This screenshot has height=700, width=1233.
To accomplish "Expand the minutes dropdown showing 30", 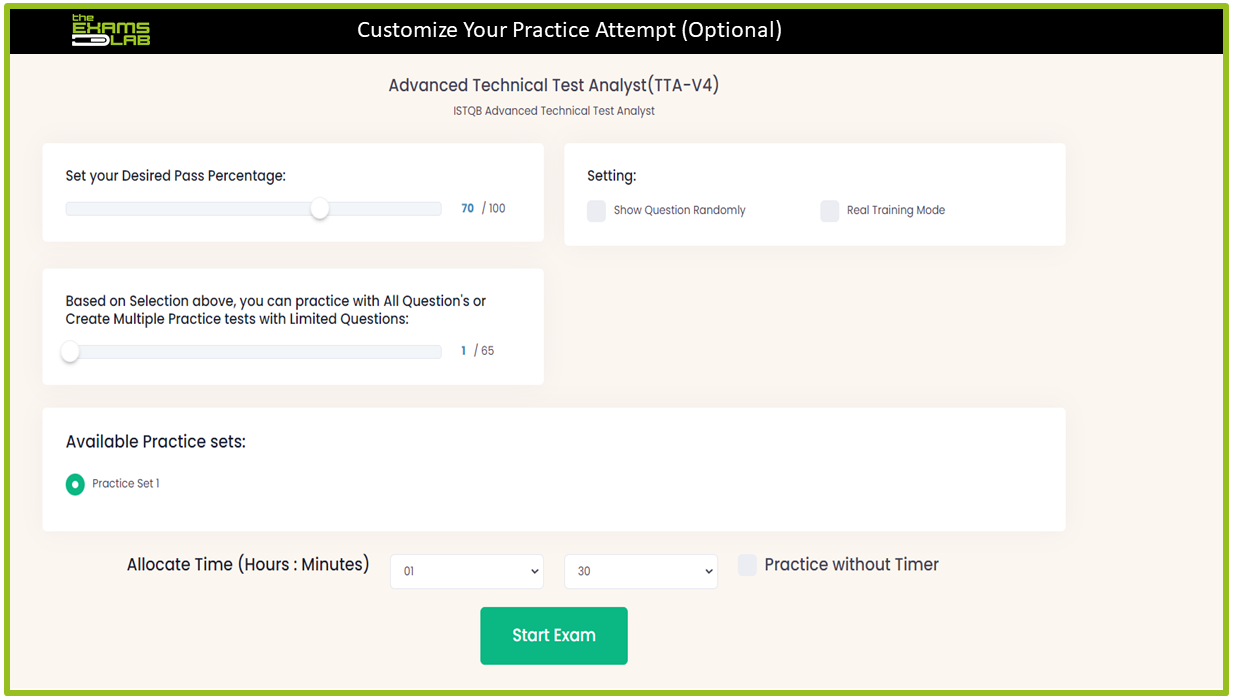I will [641, 571].
